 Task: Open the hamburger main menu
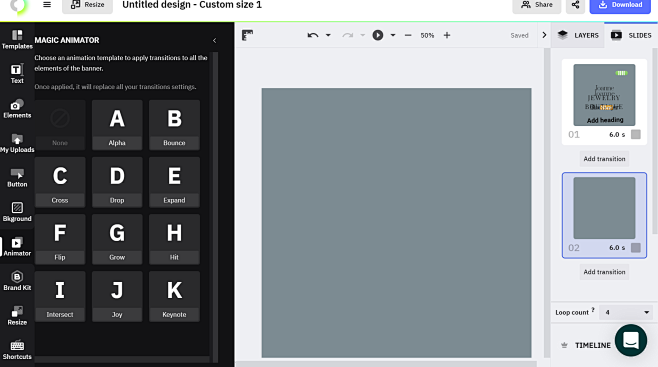(47, 5)
